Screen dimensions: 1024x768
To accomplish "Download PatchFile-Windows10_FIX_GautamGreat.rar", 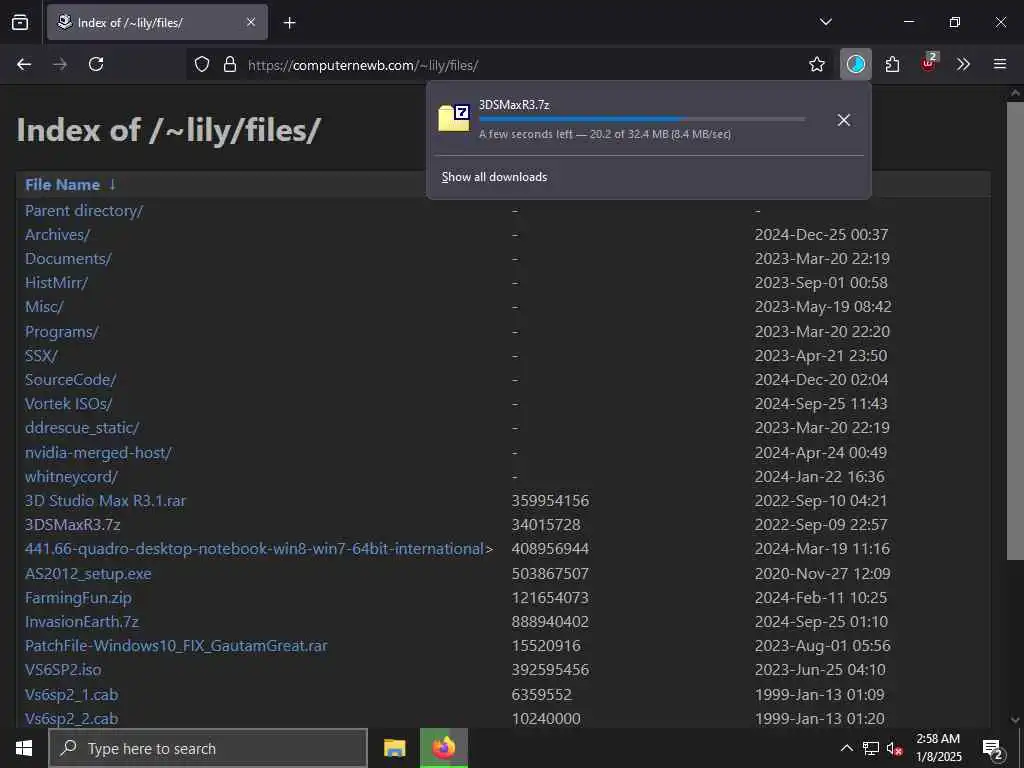I will coord(176,646).
